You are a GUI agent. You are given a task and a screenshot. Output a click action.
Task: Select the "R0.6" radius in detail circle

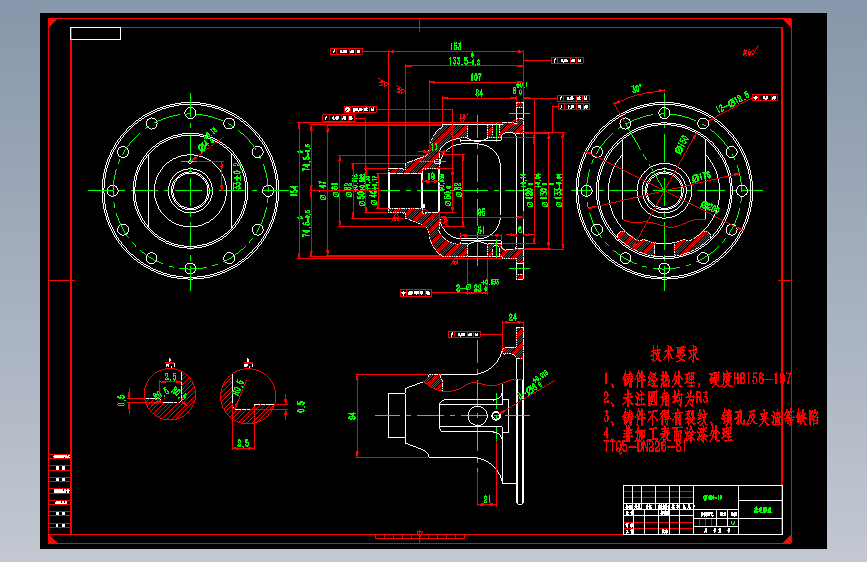(238, 387)
